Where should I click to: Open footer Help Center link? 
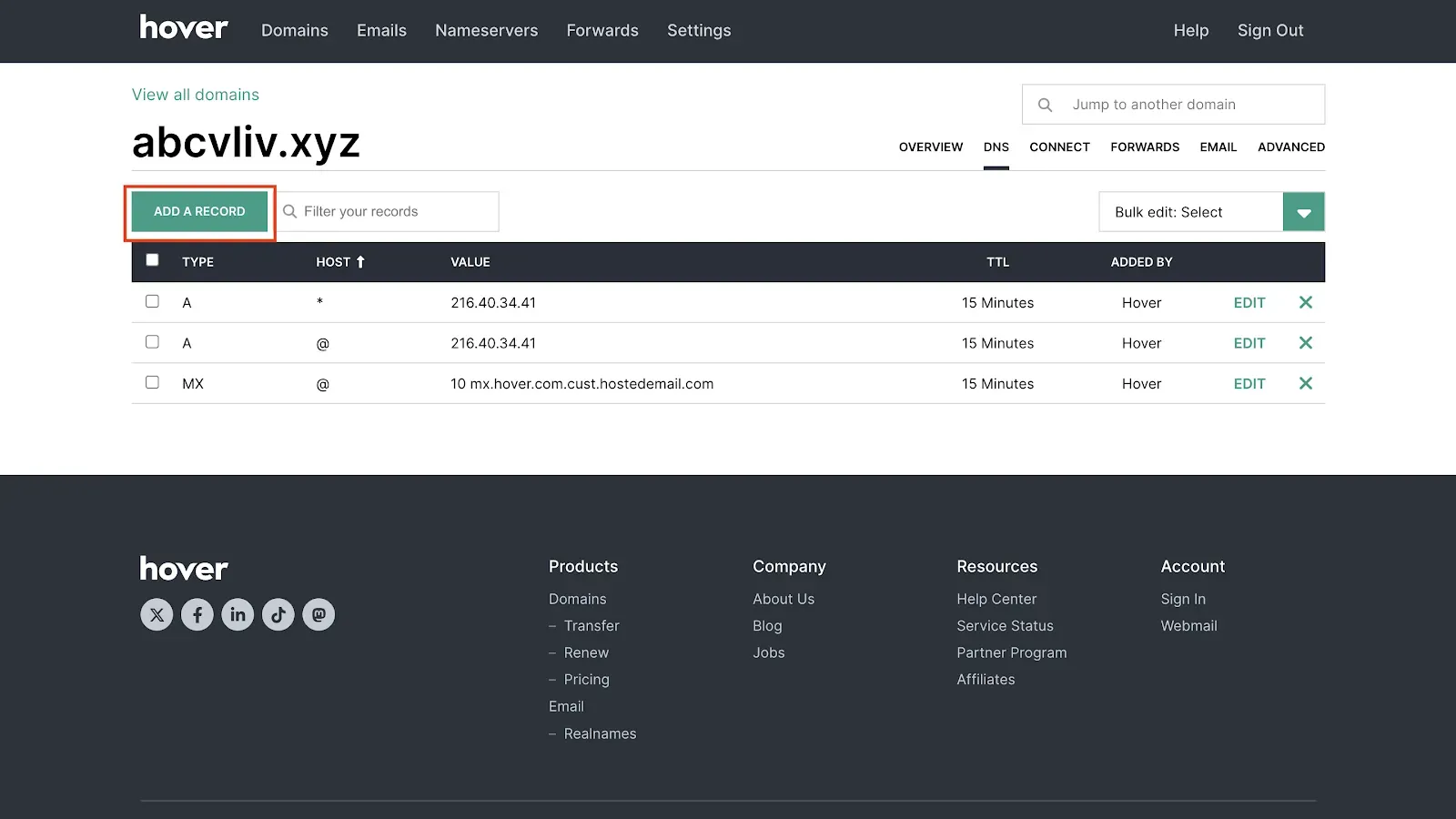click(x=996, y=599)
